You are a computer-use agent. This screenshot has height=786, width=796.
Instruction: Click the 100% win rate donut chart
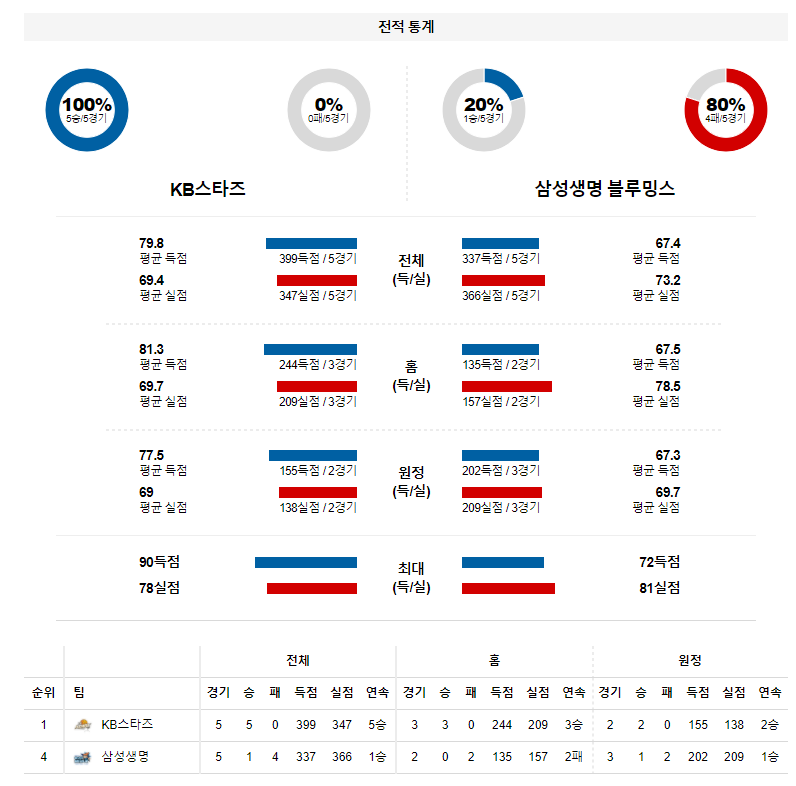coord(87,110)
